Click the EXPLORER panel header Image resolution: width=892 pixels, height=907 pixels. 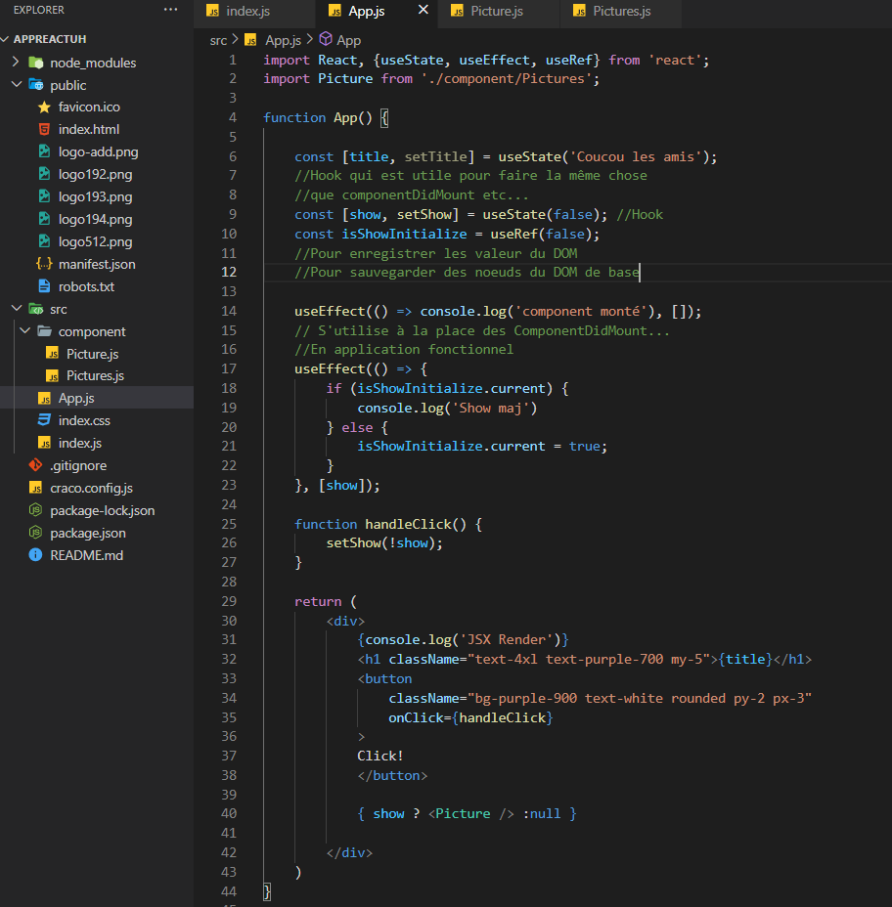point(39,10)
